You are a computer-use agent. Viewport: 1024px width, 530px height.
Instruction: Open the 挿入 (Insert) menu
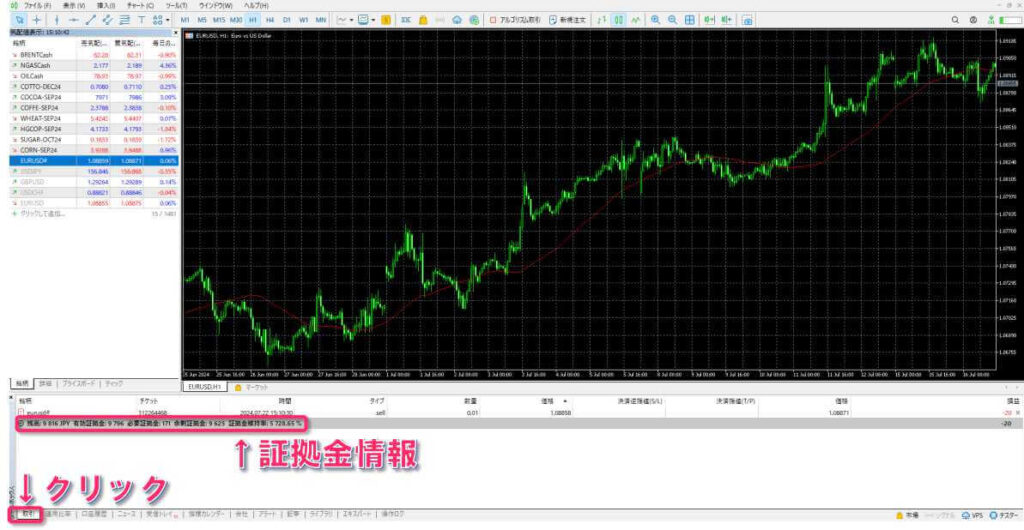tap(106, 5)
